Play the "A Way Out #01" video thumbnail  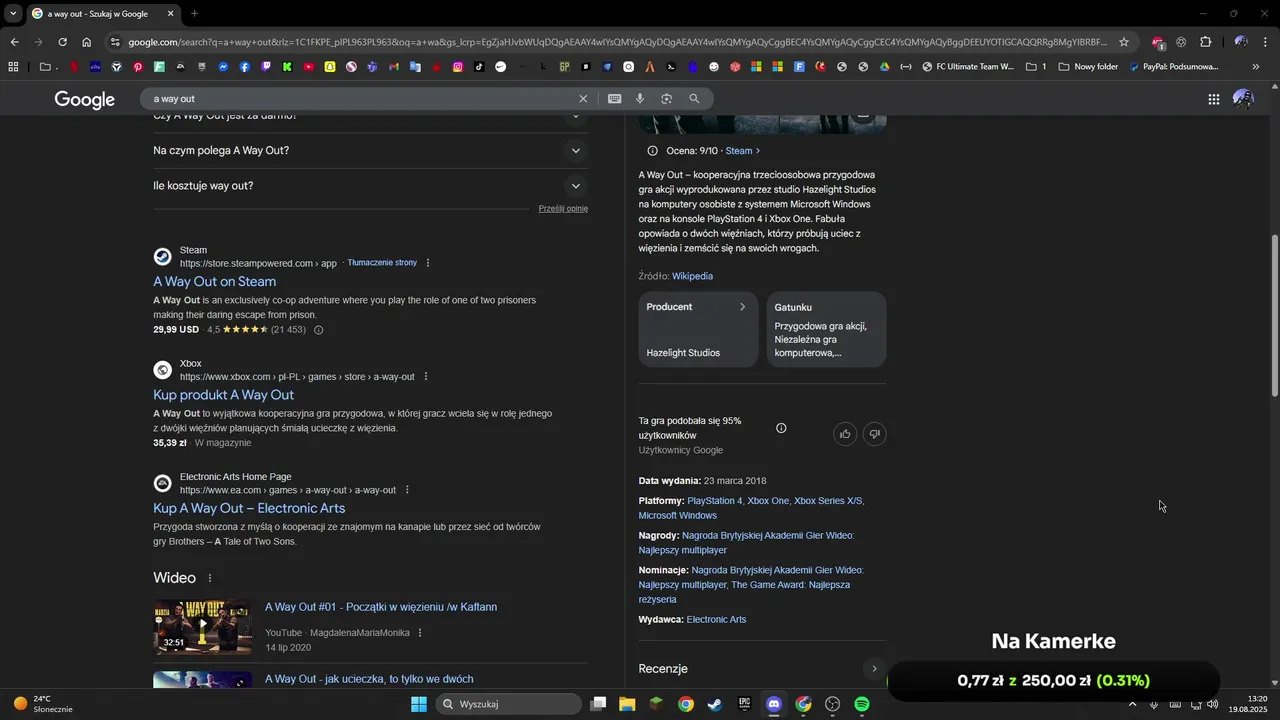(x=202, y=626)
